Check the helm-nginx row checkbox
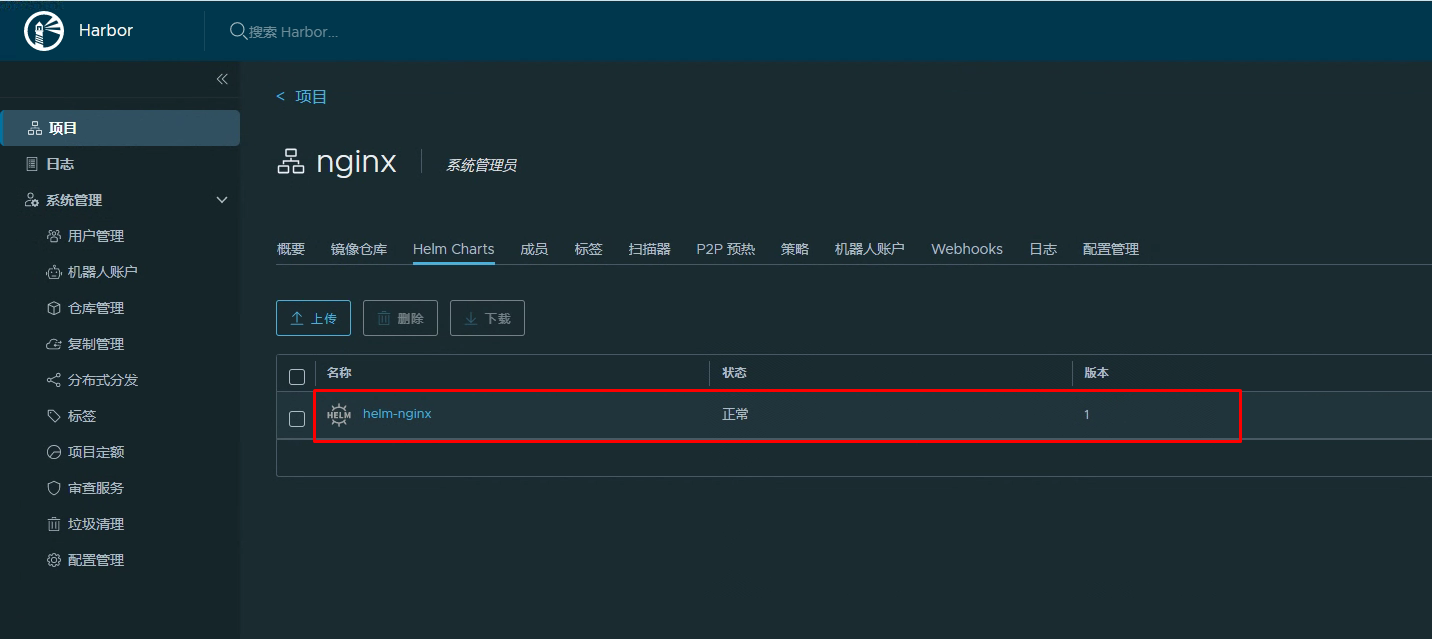Viewport: 1432px width, 639px height. click(297, 419)
